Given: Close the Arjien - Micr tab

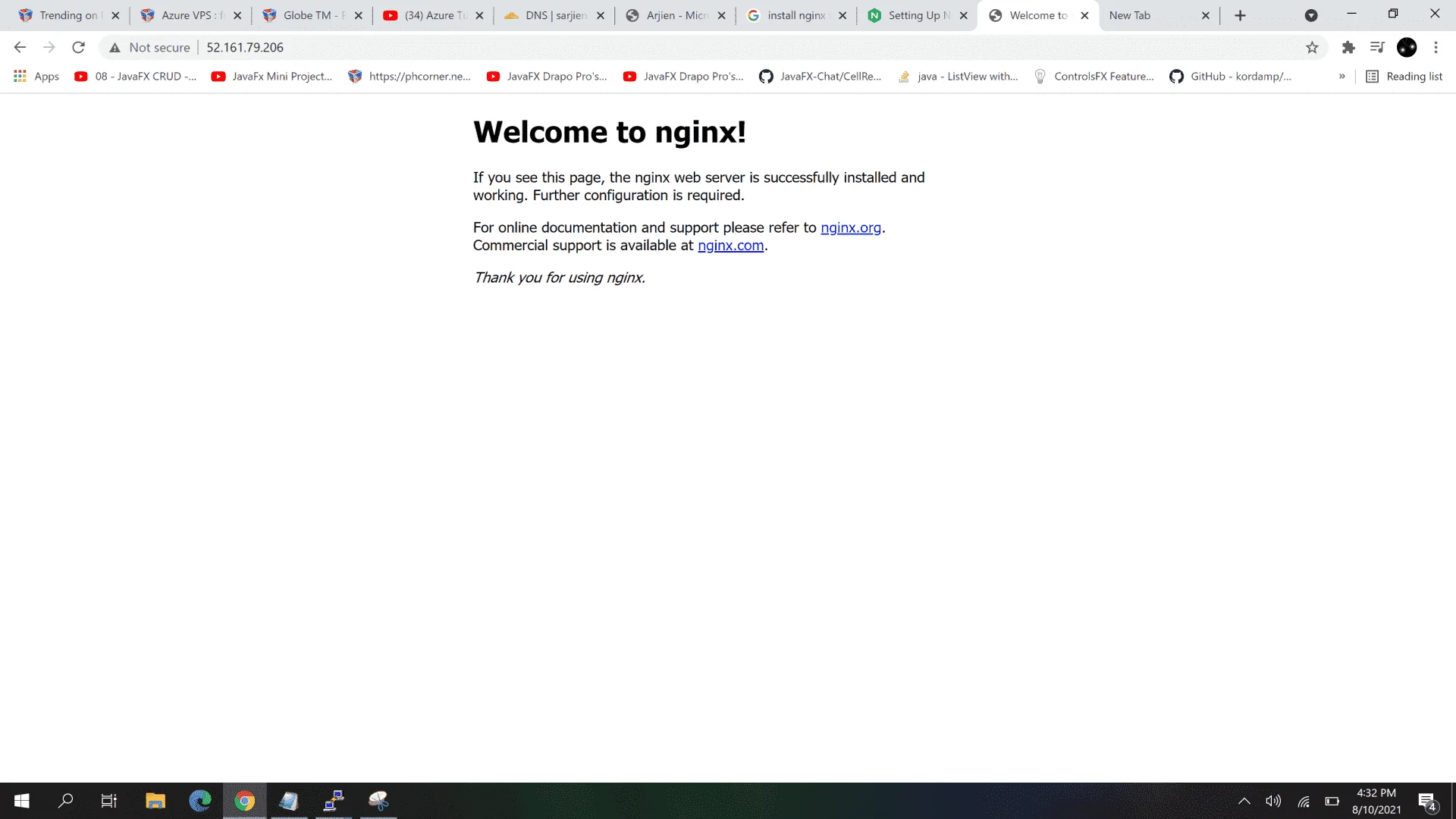Looking at the screenshot, I should (x=721, y=15).
